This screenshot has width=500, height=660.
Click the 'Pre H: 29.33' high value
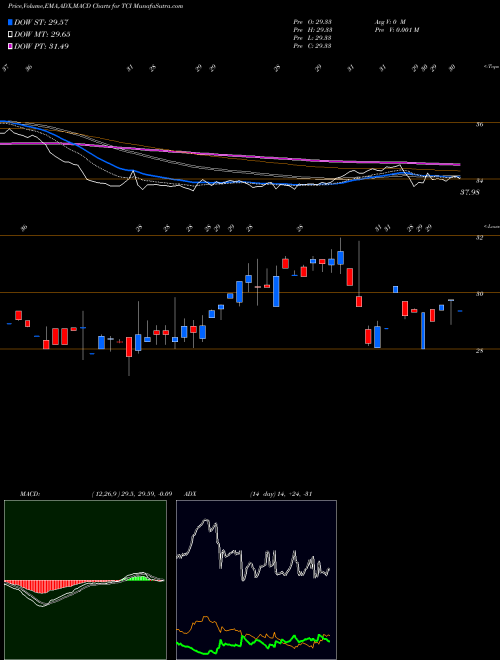(313, 30)
